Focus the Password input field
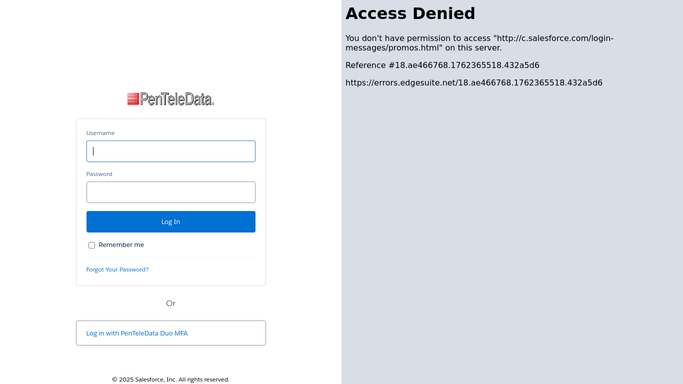 coord(171,192)
